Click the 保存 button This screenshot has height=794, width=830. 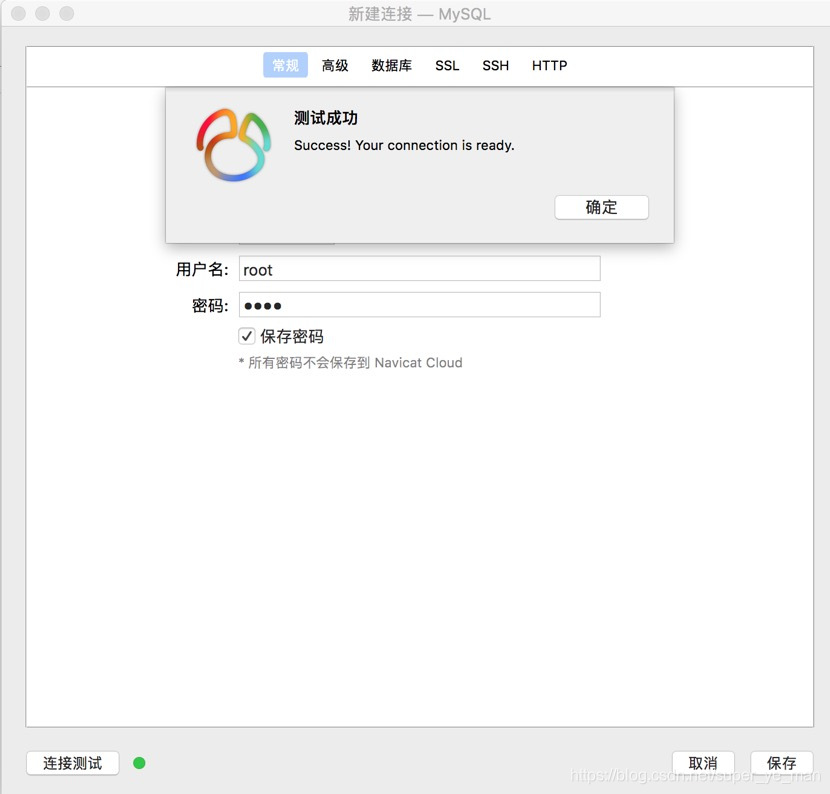click(x=781, y=763)
